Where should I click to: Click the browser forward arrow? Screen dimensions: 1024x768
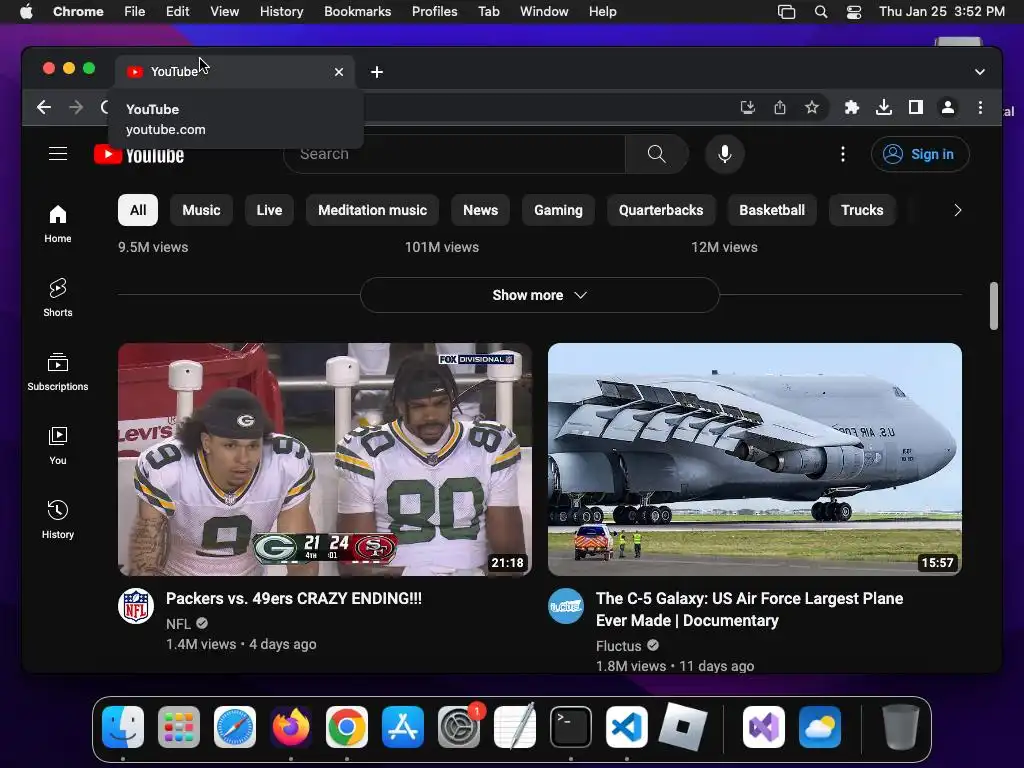point(76,107)
